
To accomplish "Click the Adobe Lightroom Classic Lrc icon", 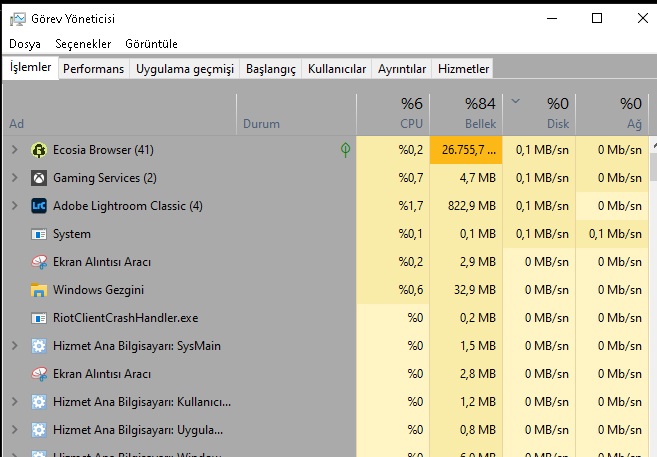I will [39, 206].
